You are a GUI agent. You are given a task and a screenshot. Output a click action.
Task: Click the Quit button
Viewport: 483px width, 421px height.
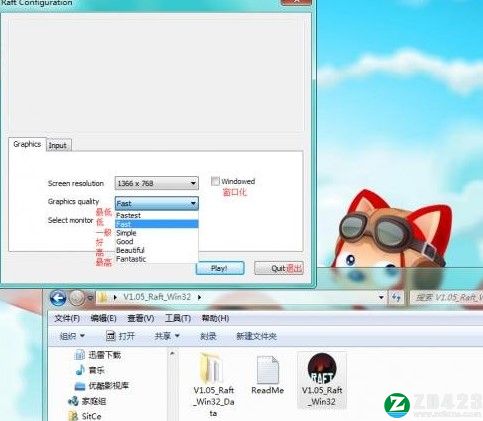click(x=279, y=268)
